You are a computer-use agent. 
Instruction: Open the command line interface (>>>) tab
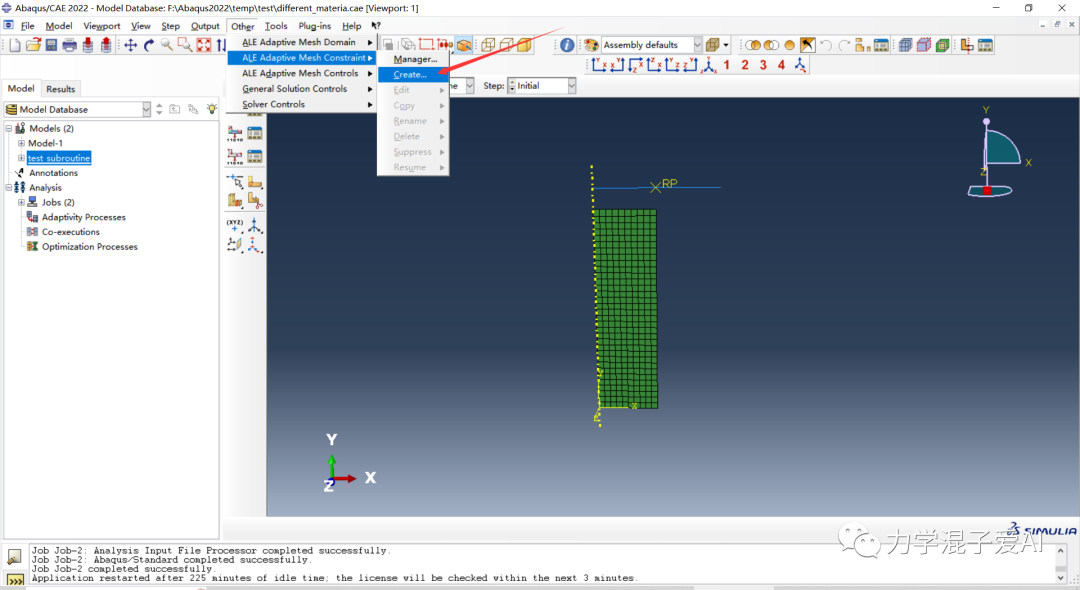14,580
